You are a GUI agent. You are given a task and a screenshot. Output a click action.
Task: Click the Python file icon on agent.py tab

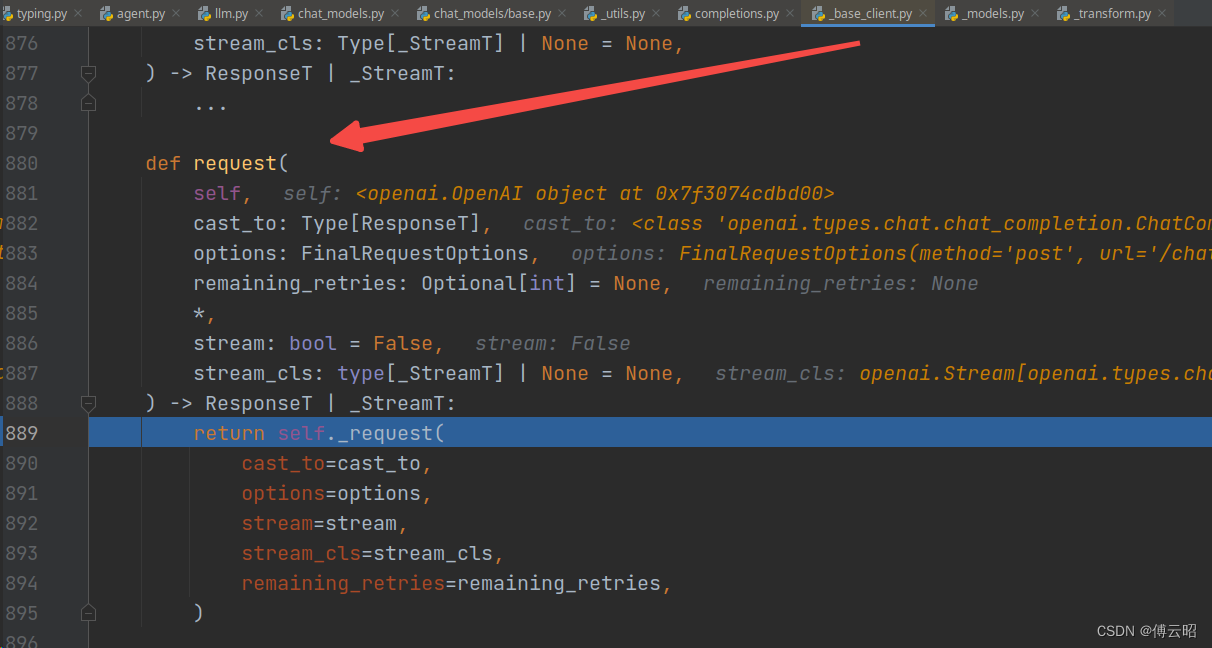(106, 14)
